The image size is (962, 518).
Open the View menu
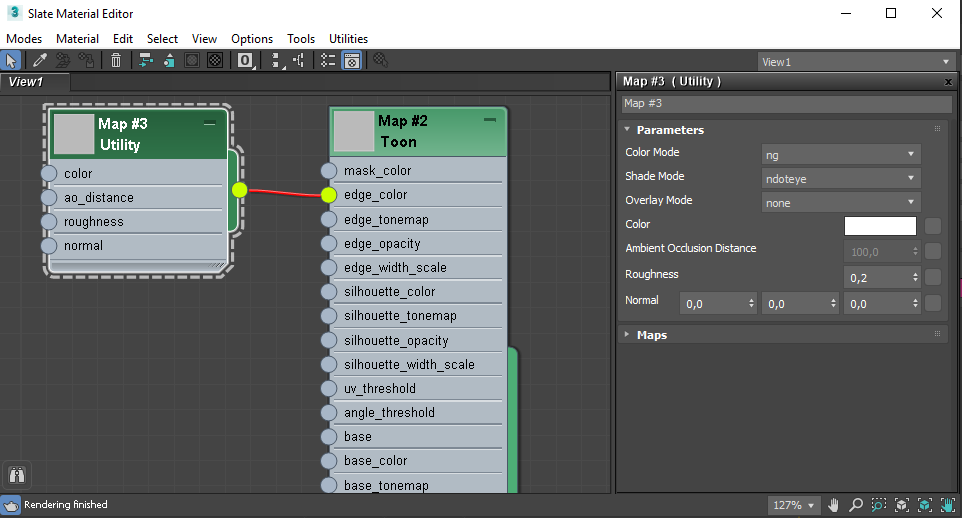[x=204, y=39]
